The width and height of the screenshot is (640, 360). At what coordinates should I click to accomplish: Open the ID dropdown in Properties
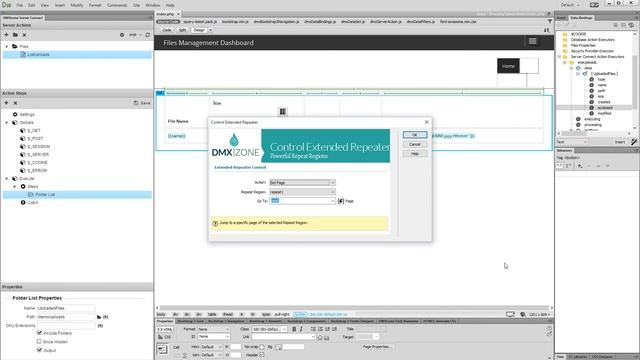[x=213, y=337]
